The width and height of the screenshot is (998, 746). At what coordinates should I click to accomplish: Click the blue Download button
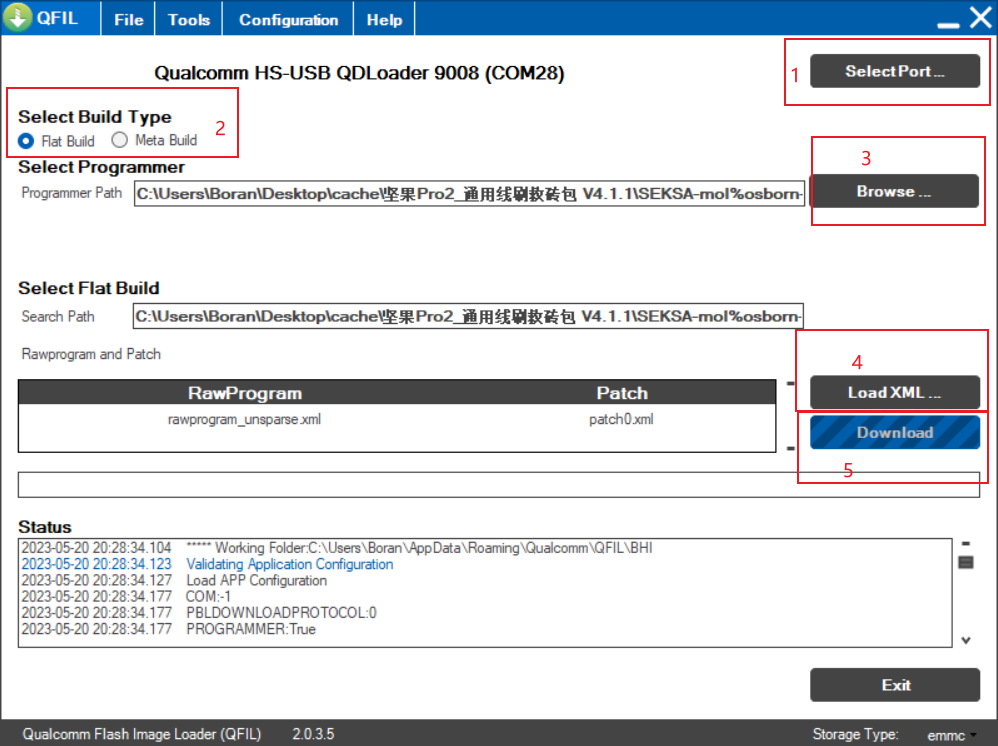pyautogui.click(x=894, y=432)
